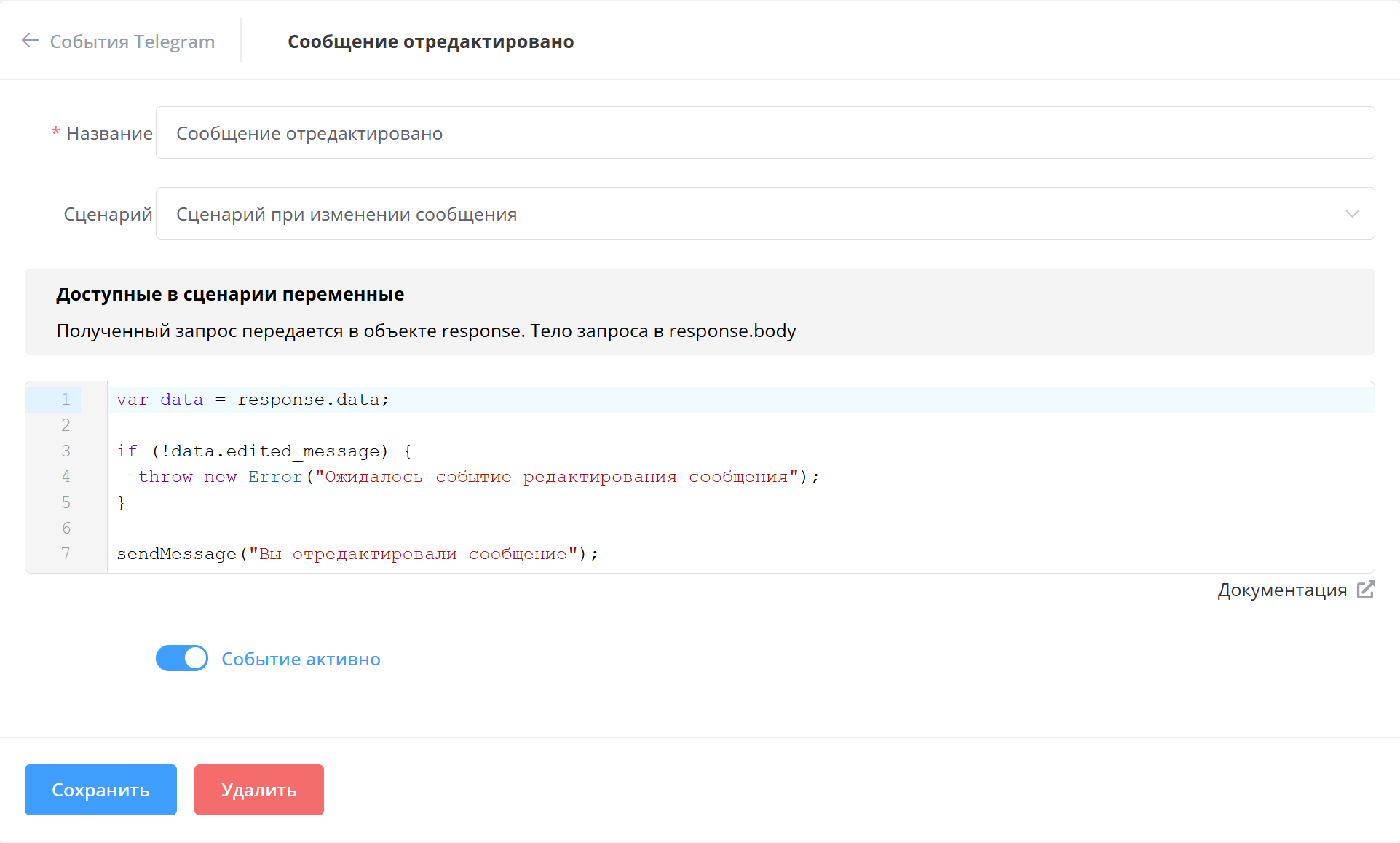Click the 'Событие активно' label text
The height and width of the screenshot is (843, 1400).
[x=301, y=659]
